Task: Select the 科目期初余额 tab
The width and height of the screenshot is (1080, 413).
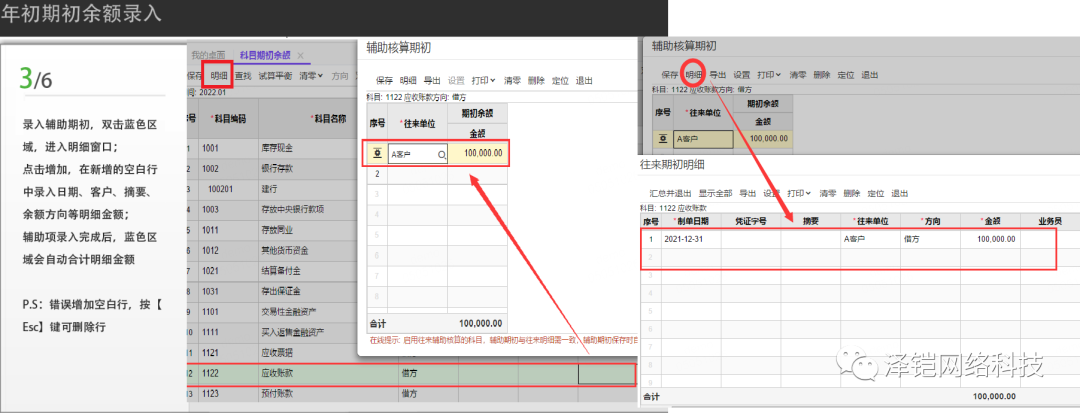Action: pos(266,55)
